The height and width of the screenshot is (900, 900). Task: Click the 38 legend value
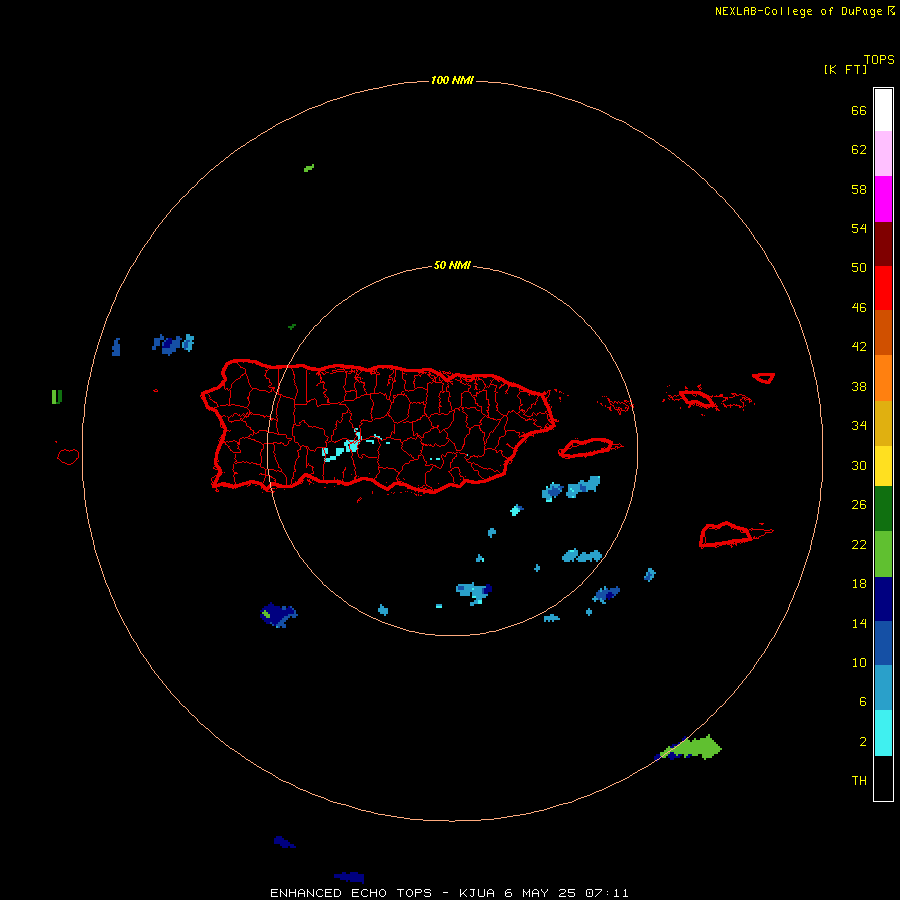[859, 387]
